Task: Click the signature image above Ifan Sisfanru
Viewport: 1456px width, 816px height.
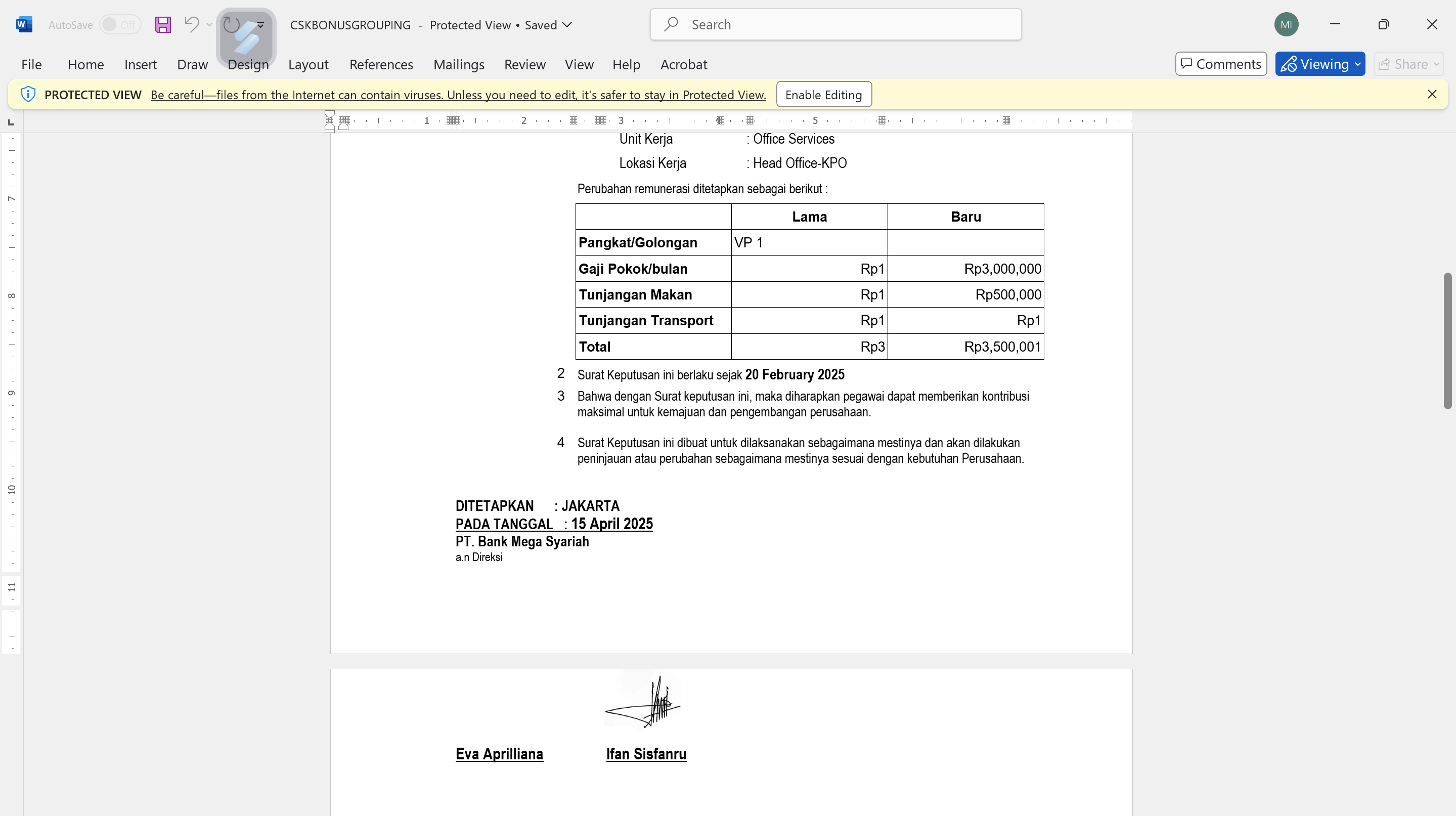Action: [x=643, y=701]
